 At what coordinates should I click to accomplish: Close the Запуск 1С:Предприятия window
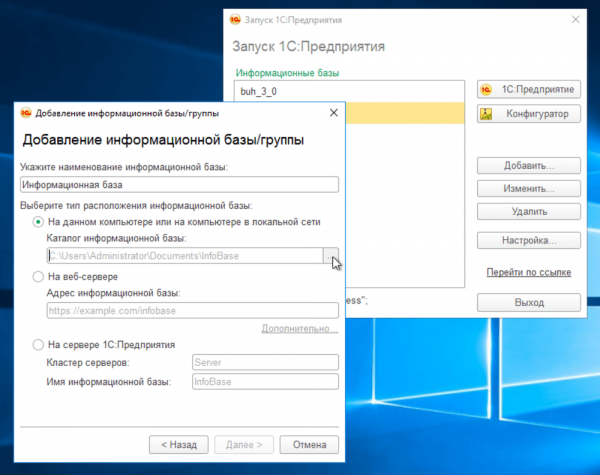[x=574, y=18]
